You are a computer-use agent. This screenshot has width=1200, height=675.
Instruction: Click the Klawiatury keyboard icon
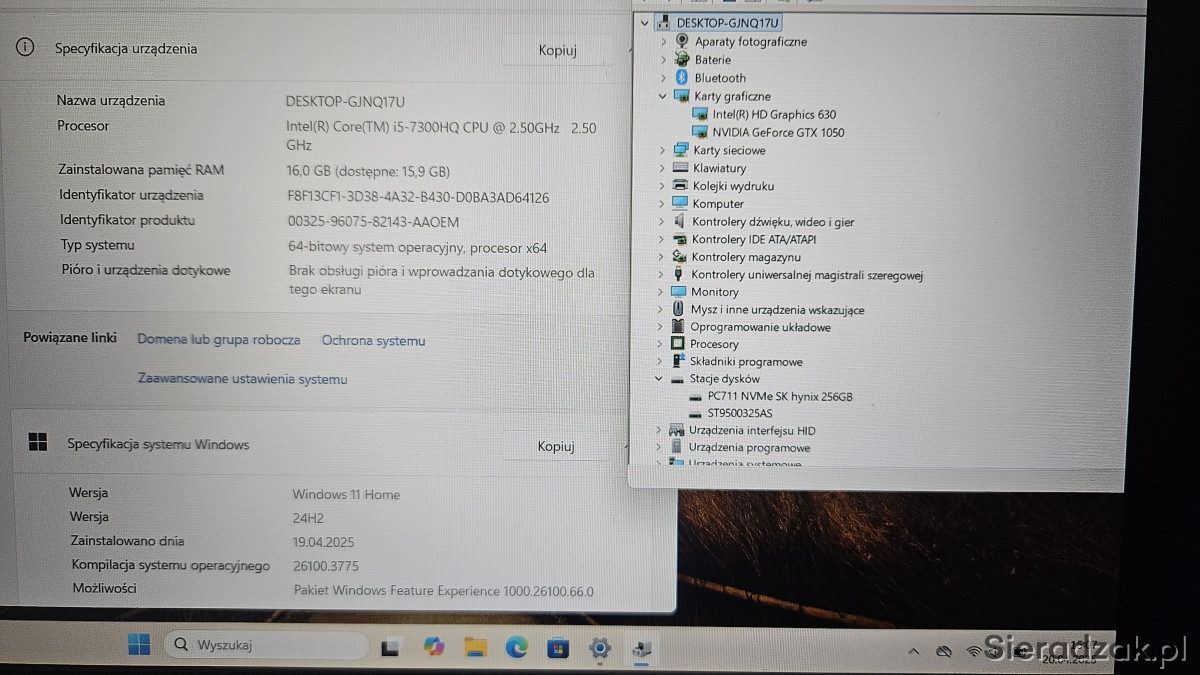[x=681, y=168]
